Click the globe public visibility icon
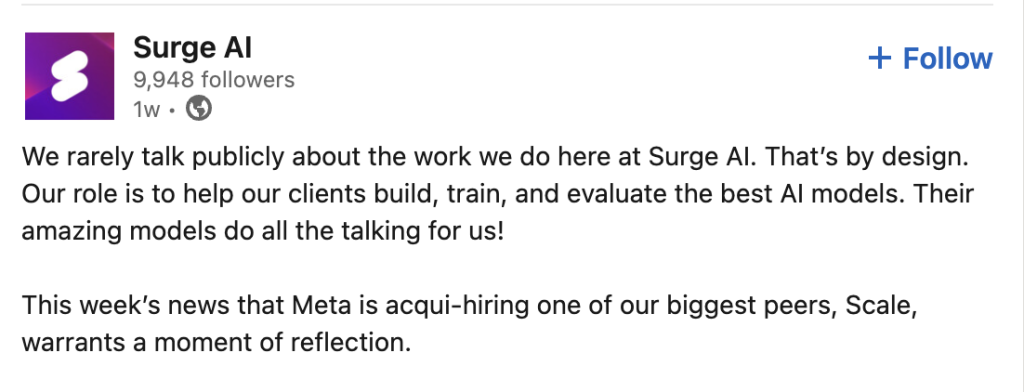 pyautogui.click(x=199, y=108)
